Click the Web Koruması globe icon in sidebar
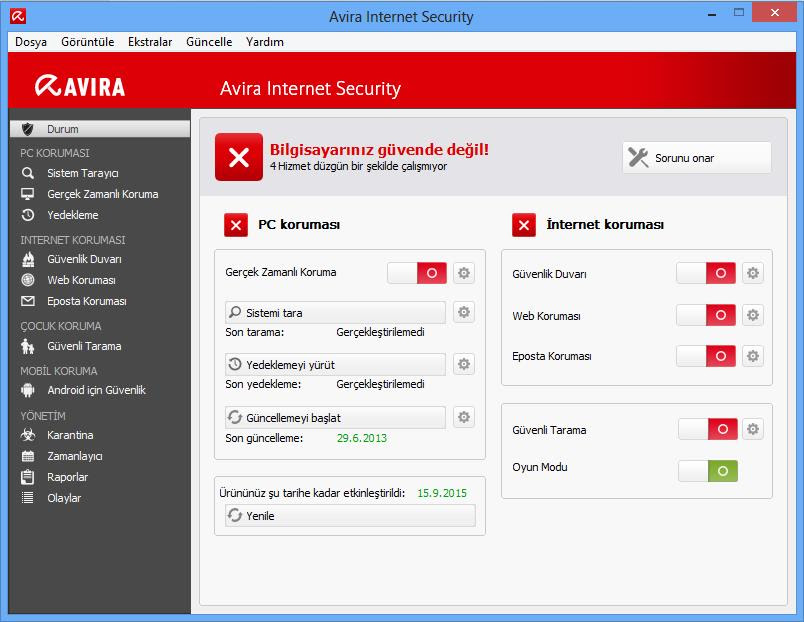 click(x=28, y=280)
